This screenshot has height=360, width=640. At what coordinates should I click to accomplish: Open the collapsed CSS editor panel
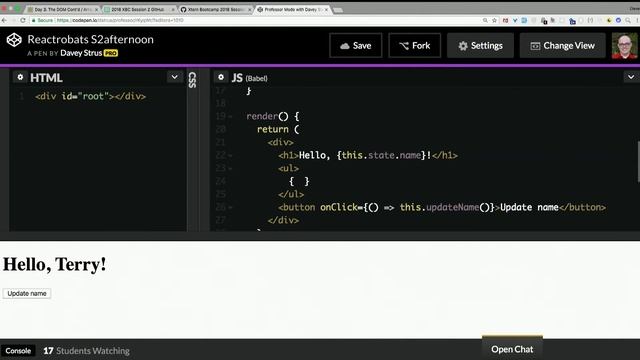192,80
